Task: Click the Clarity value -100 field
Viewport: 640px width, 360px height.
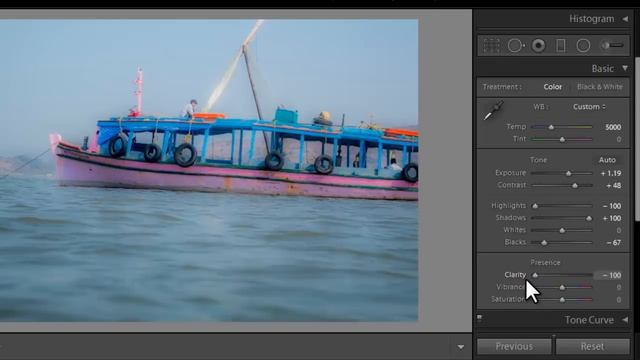Action: click(x=609, y=276)
